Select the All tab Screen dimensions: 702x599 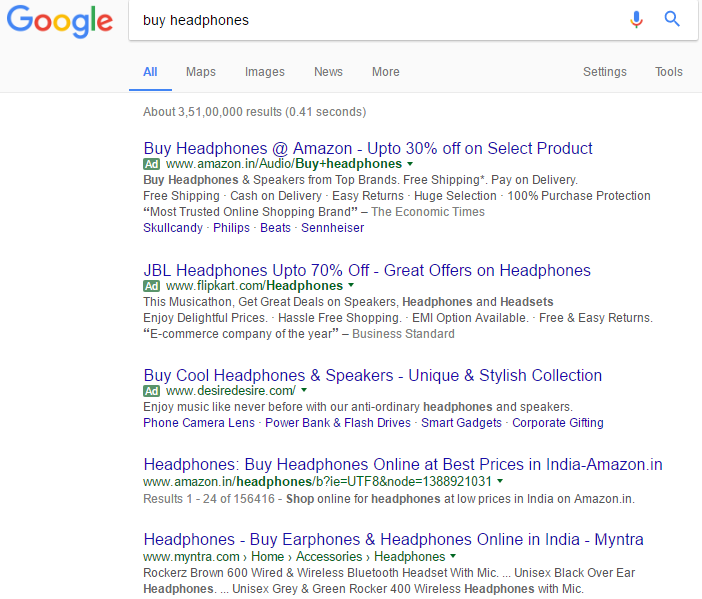150,72
